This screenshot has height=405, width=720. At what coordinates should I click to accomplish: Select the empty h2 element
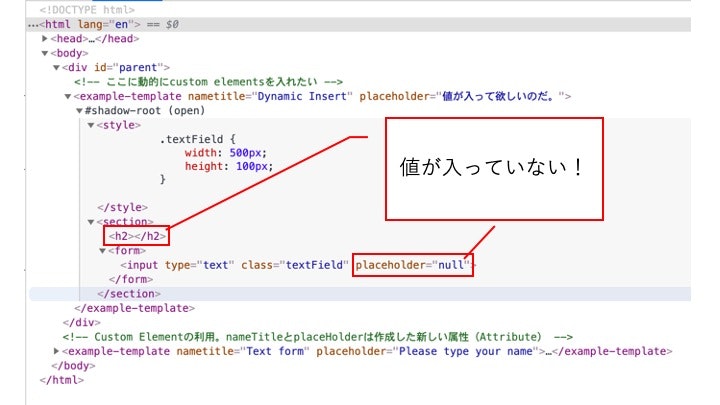(x=137, y=236)
